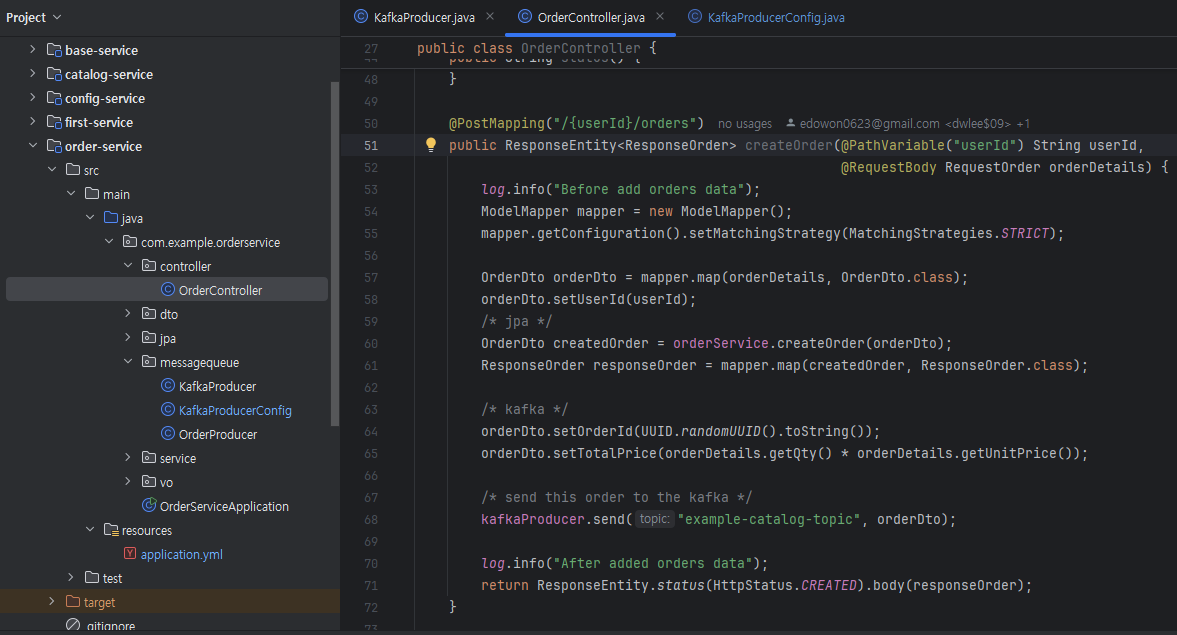Click the .gitignore file icon
Viewport: 1177px width, 635px height.
point(73,625)
